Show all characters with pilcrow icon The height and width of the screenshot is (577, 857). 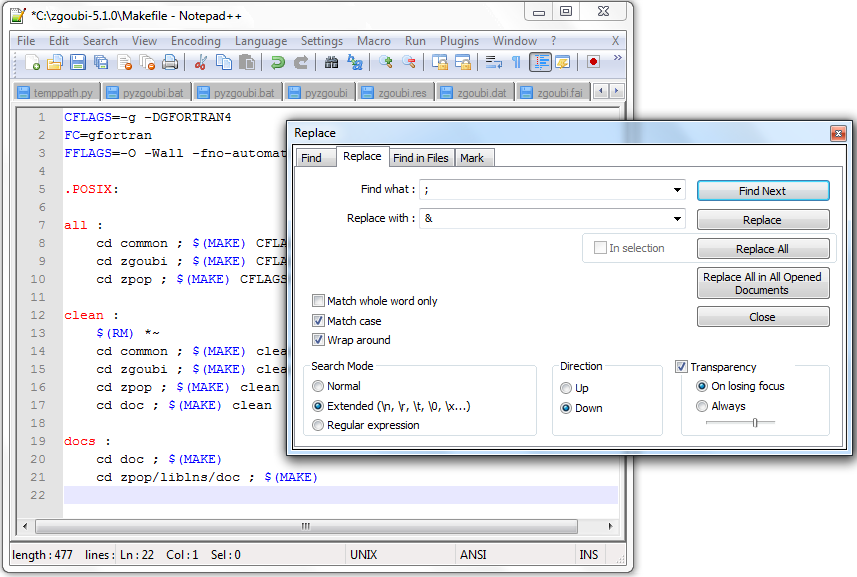coord(516,62)
